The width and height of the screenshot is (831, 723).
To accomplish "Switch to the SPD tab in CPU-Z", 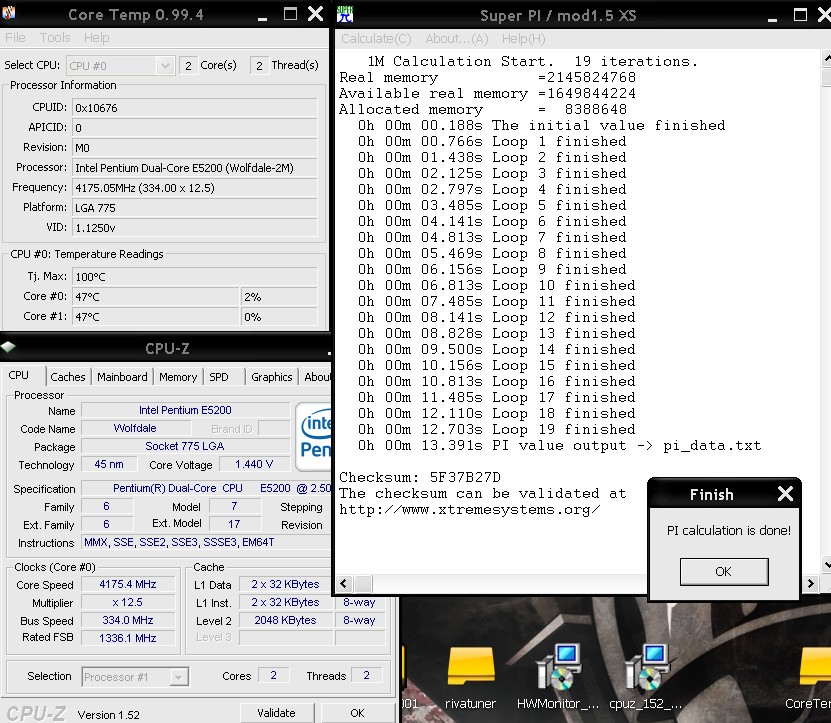I will [219, 377].
